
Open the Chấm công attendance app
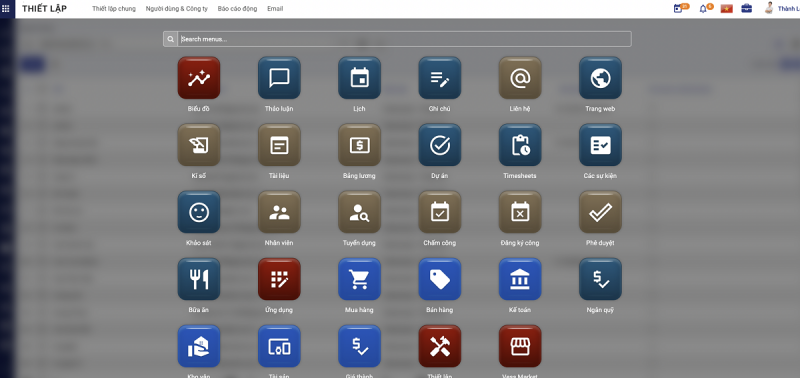440,212
